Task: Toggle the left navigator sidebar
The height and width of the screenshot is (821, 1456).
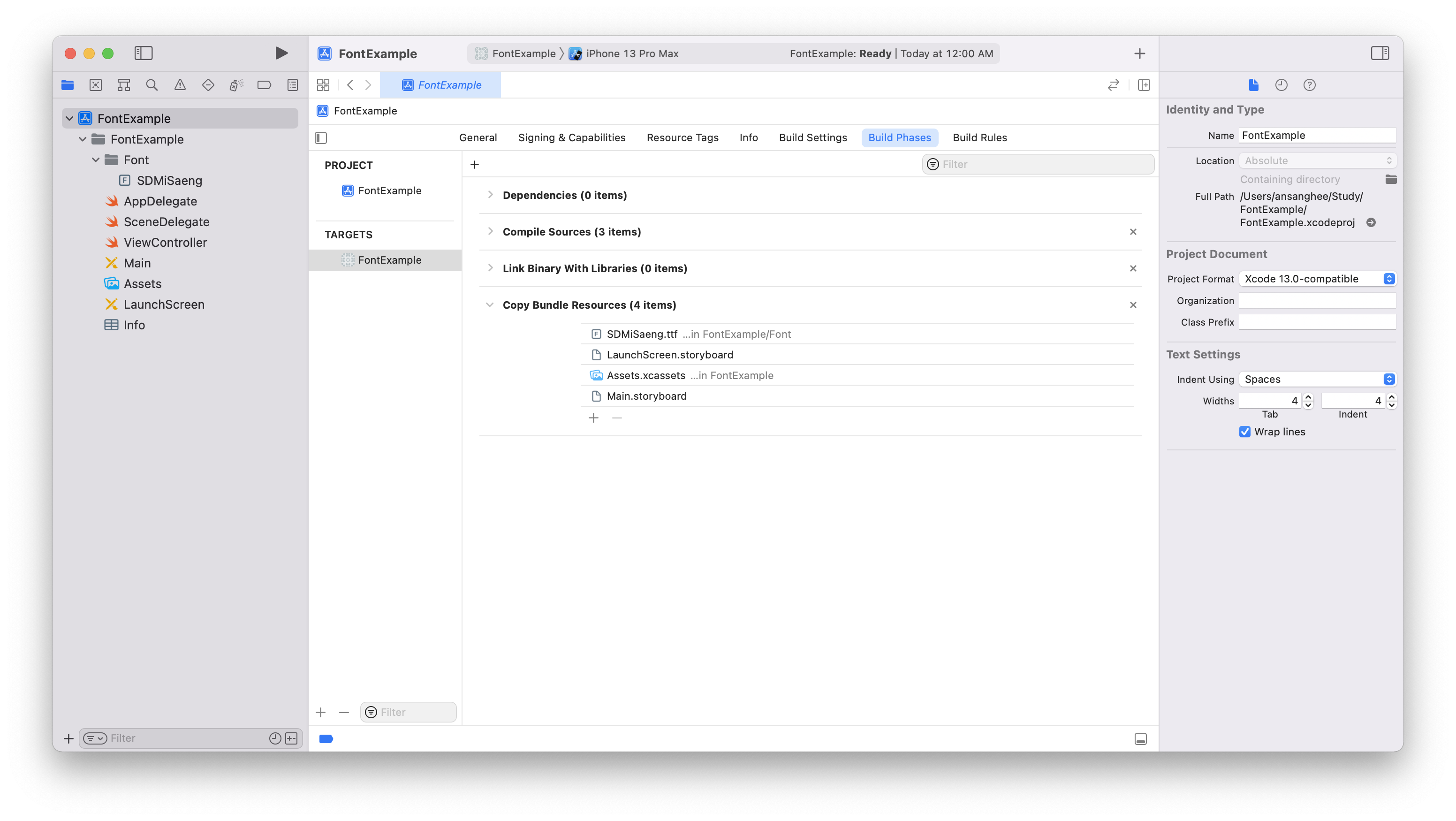Action: coord(144,53)
